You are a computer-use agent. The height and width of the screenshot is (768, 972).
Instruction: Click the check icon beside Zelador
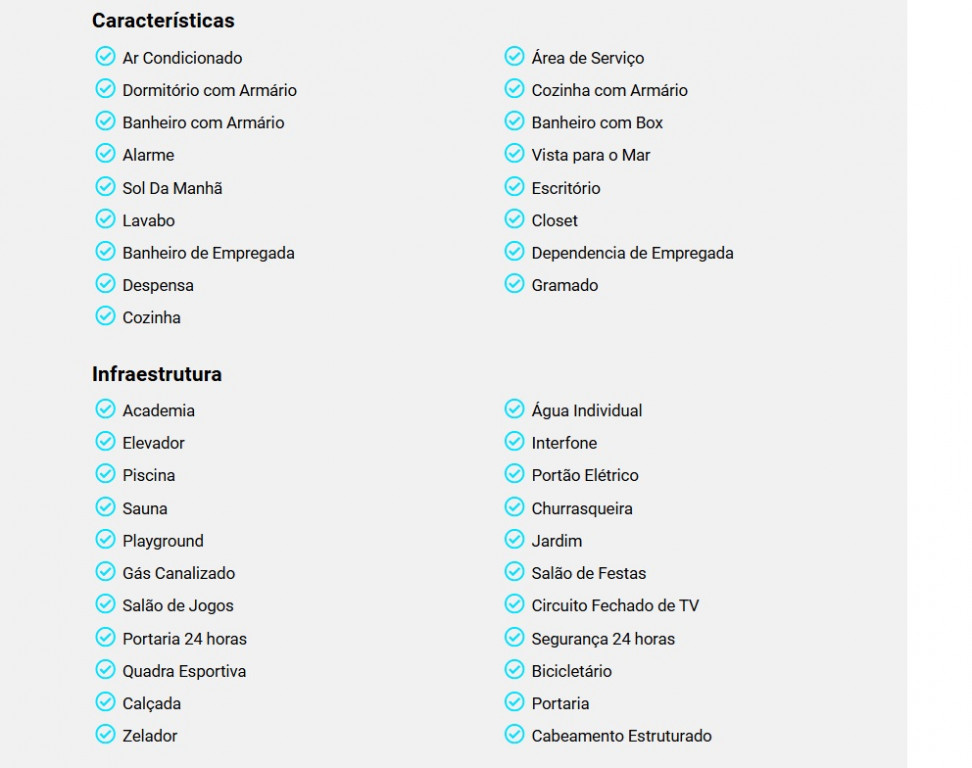point(105,734)
